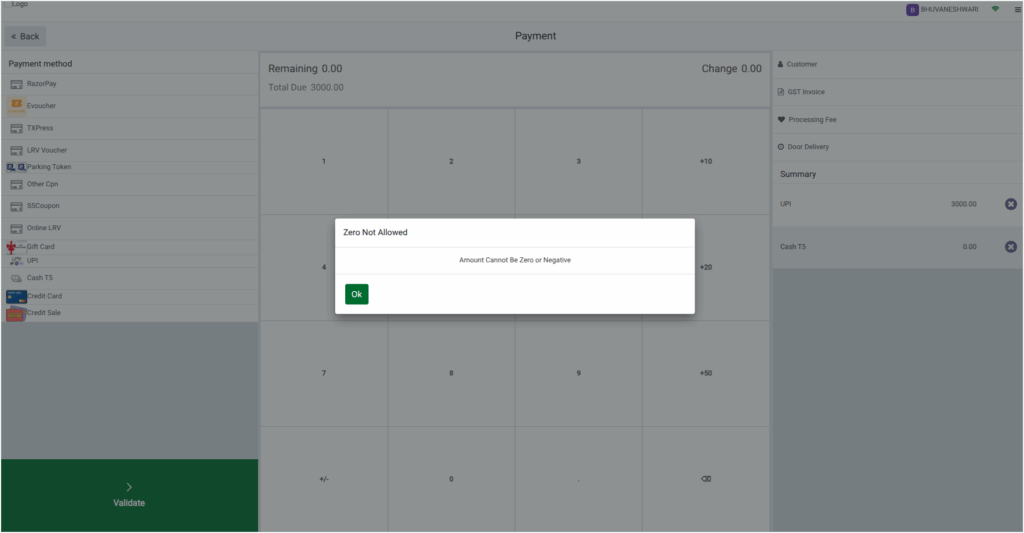Select the TXPress payment icon
The width and height of the screenshot is (1024, 533).
(x=16, y=129)
